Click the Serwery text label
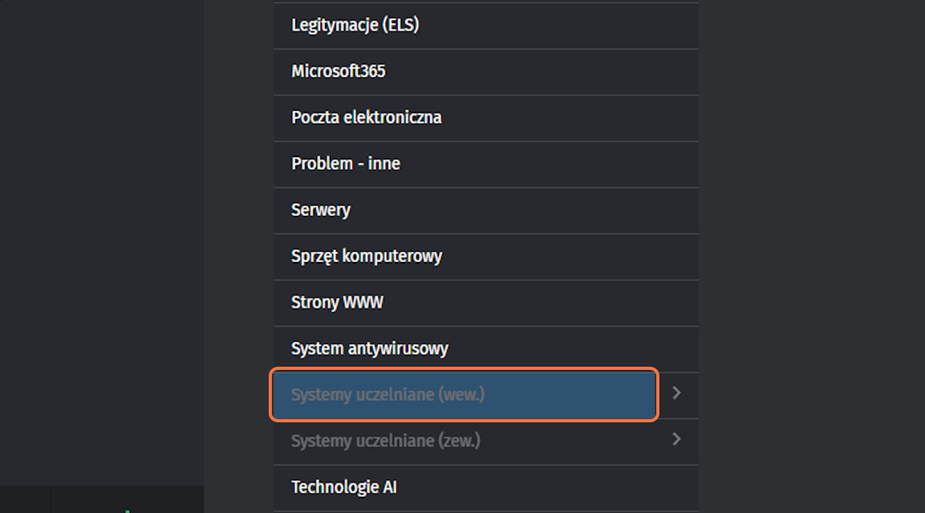The image size is (925, 513). point(320,210)
